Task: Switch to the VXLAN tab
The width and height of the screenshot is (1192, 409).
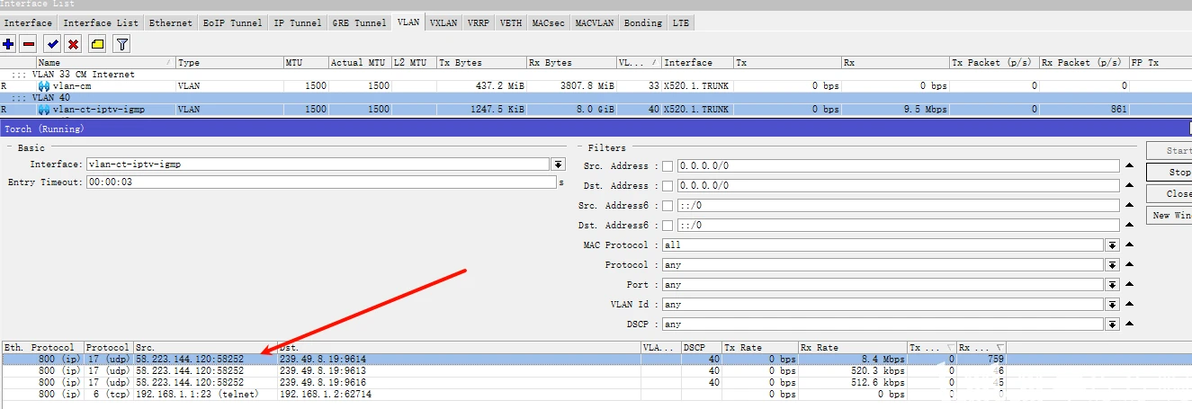Action: coord(443,23)
